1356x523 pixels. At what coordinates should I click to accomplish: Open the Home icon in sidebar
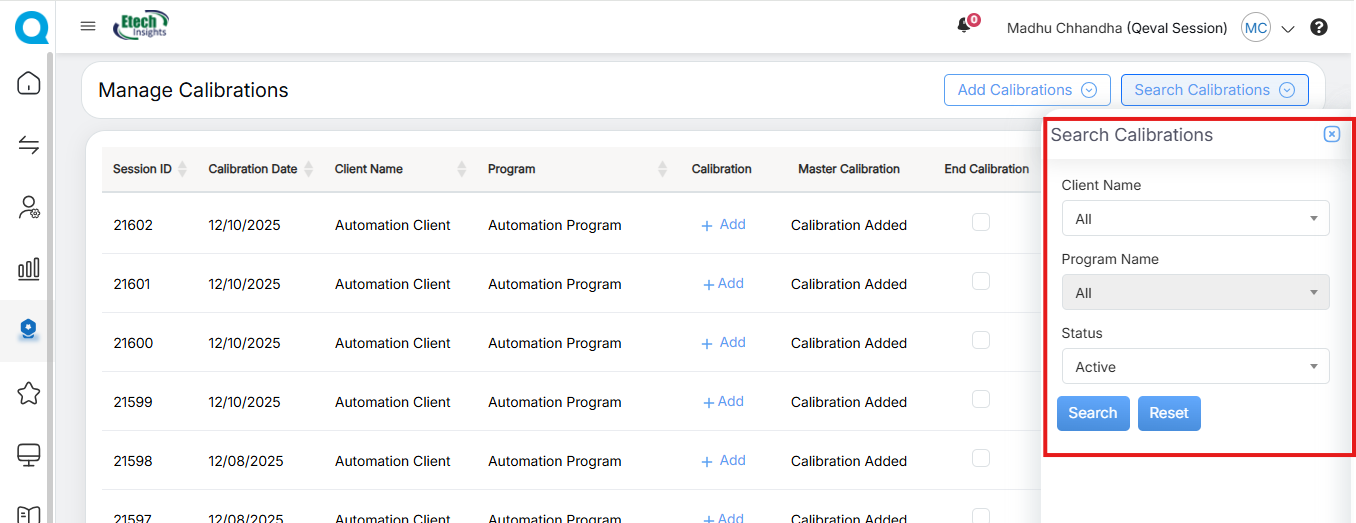[29, 83]
